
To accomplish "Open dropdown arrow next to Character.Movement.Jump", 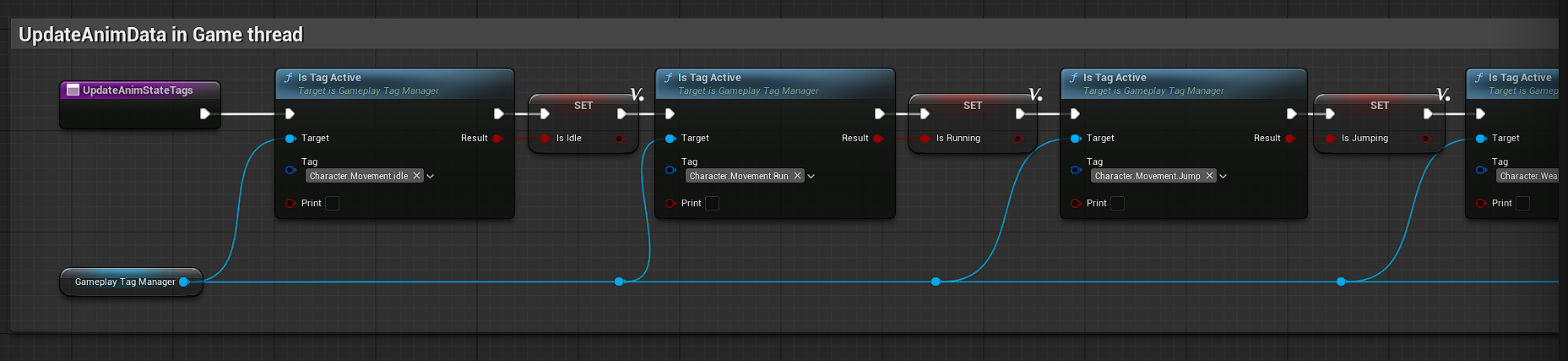I will pos(1223,176).
